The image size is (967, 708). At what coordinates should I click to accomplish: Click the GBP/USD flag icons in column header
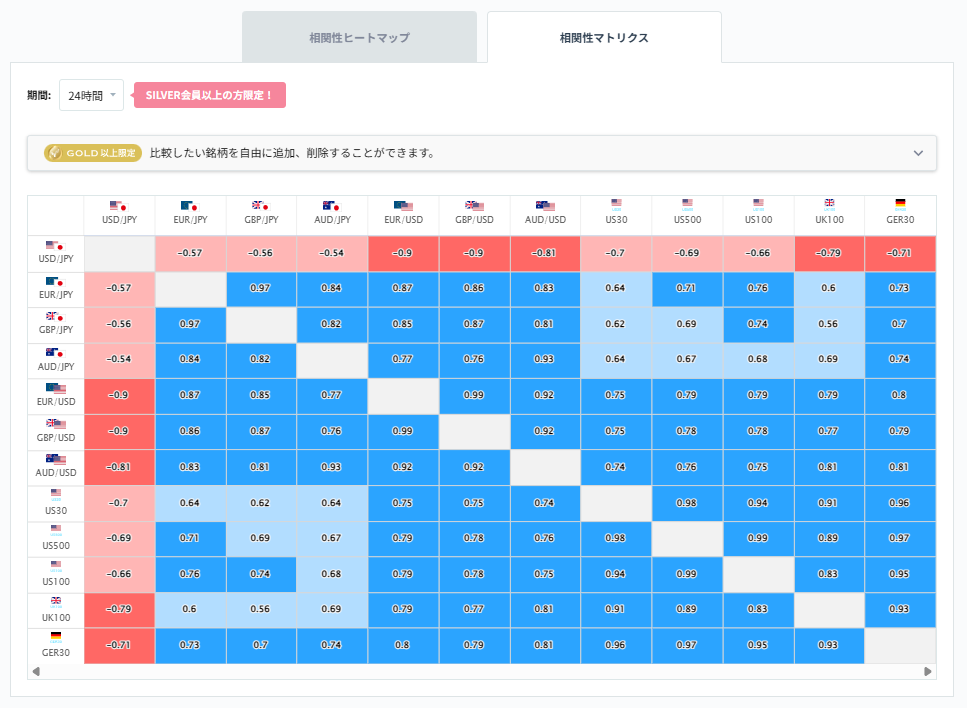click(x=473, y=207)
